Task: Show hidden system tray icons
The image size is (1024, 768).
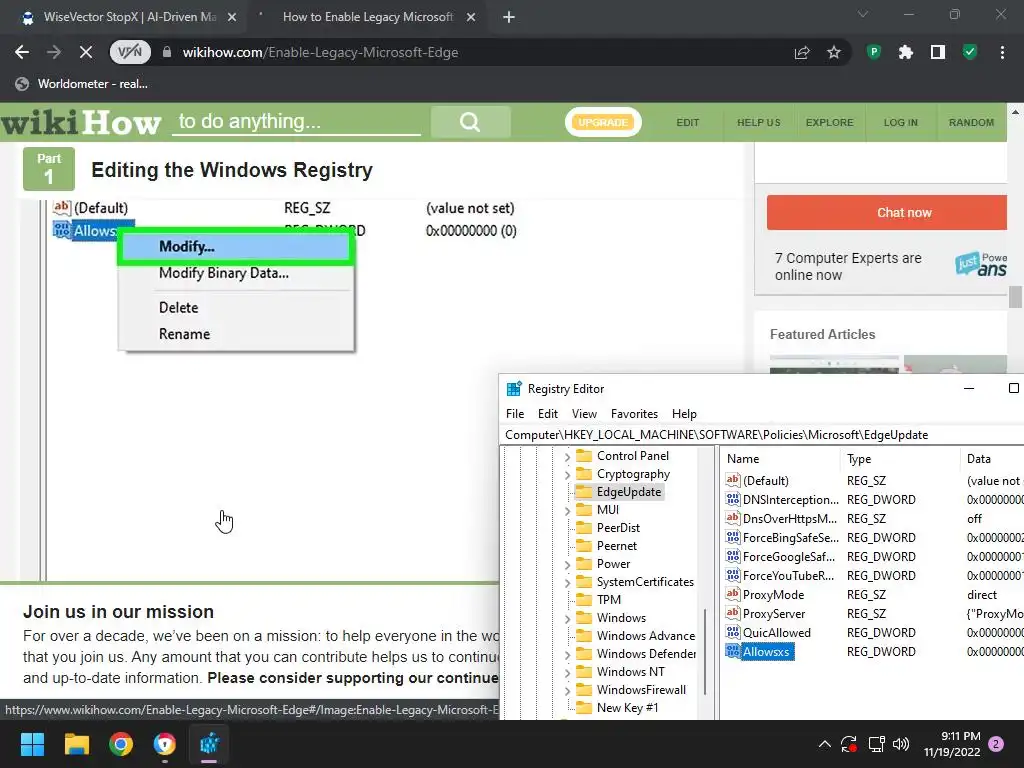Action: point(825,744)
